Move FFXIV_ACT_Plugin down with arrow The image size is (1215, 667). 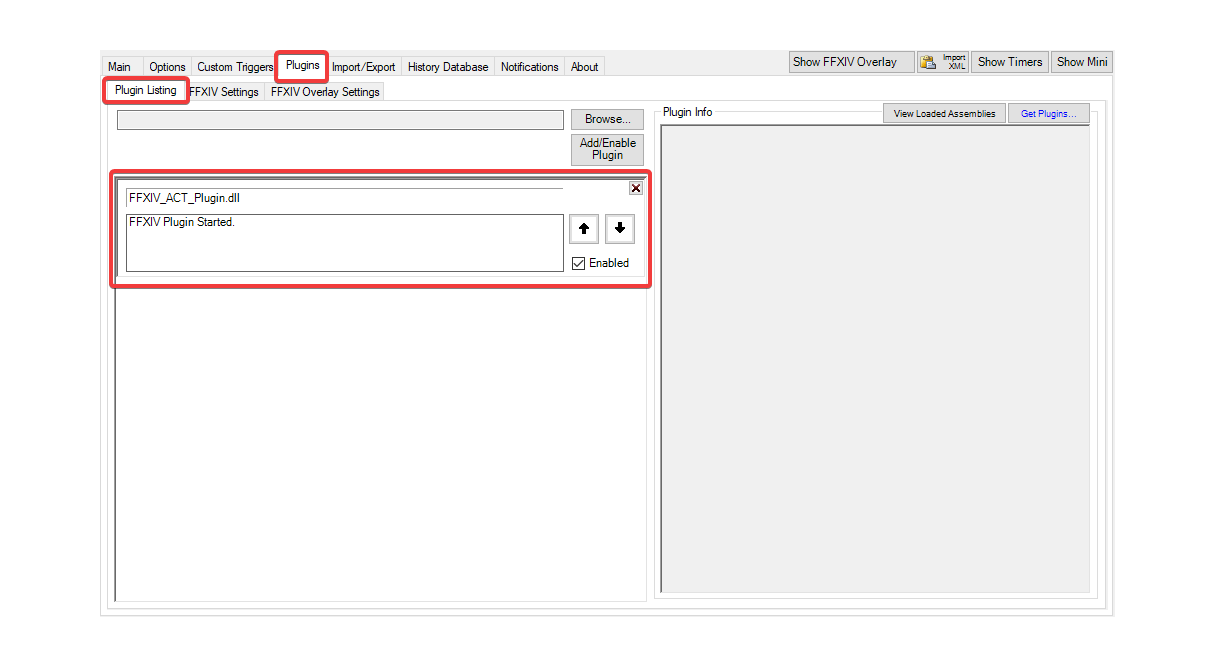pyautogui.click(x=619, y=229)
